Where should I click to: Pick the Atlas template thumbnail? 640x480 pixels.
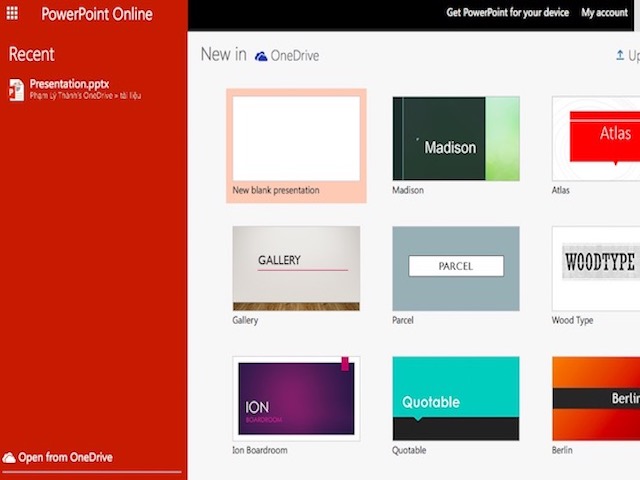(597, 138)
